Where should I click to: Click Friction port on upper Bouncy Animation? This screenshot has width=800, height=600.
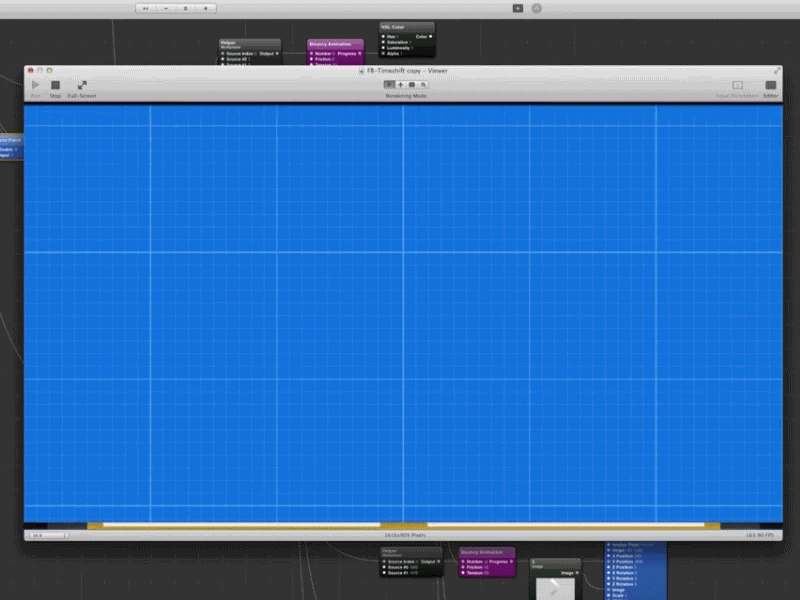click(311, 59)
